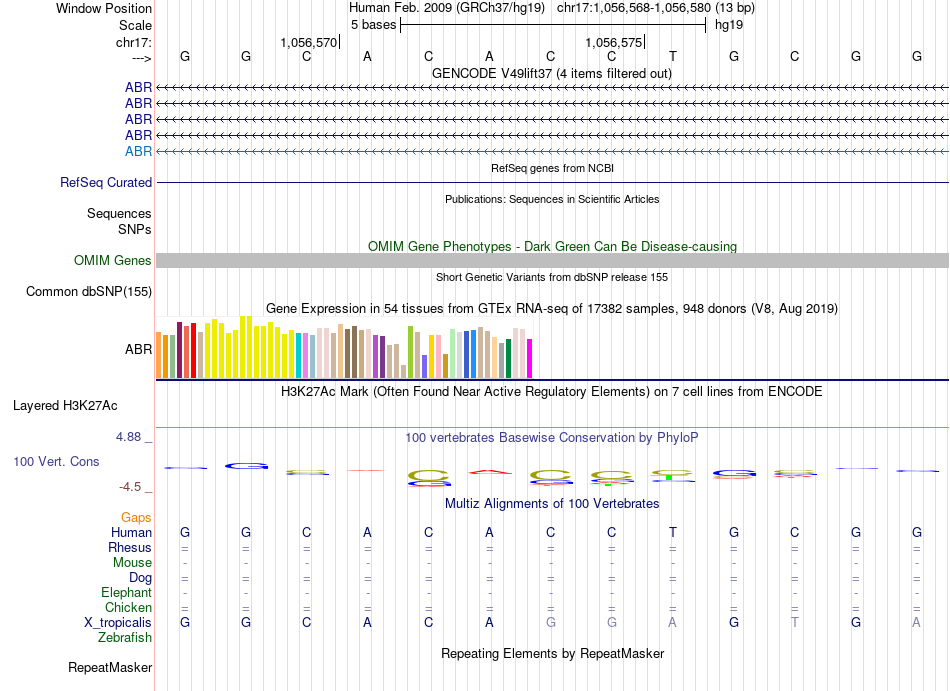Image resolution: width=950 pixels, height=691 pixels.
Task: Click the orange Gaps row label
Action: click(x=136, y=517)
